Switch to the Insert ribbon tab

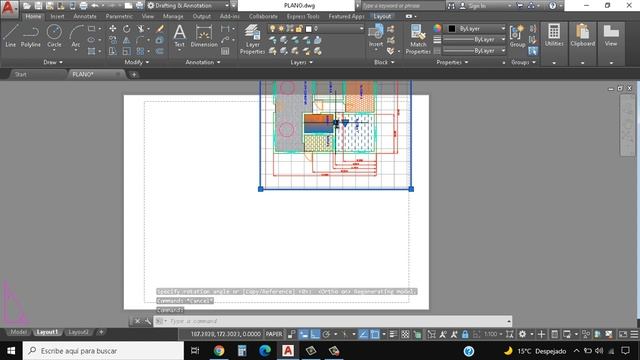(57, 16)
